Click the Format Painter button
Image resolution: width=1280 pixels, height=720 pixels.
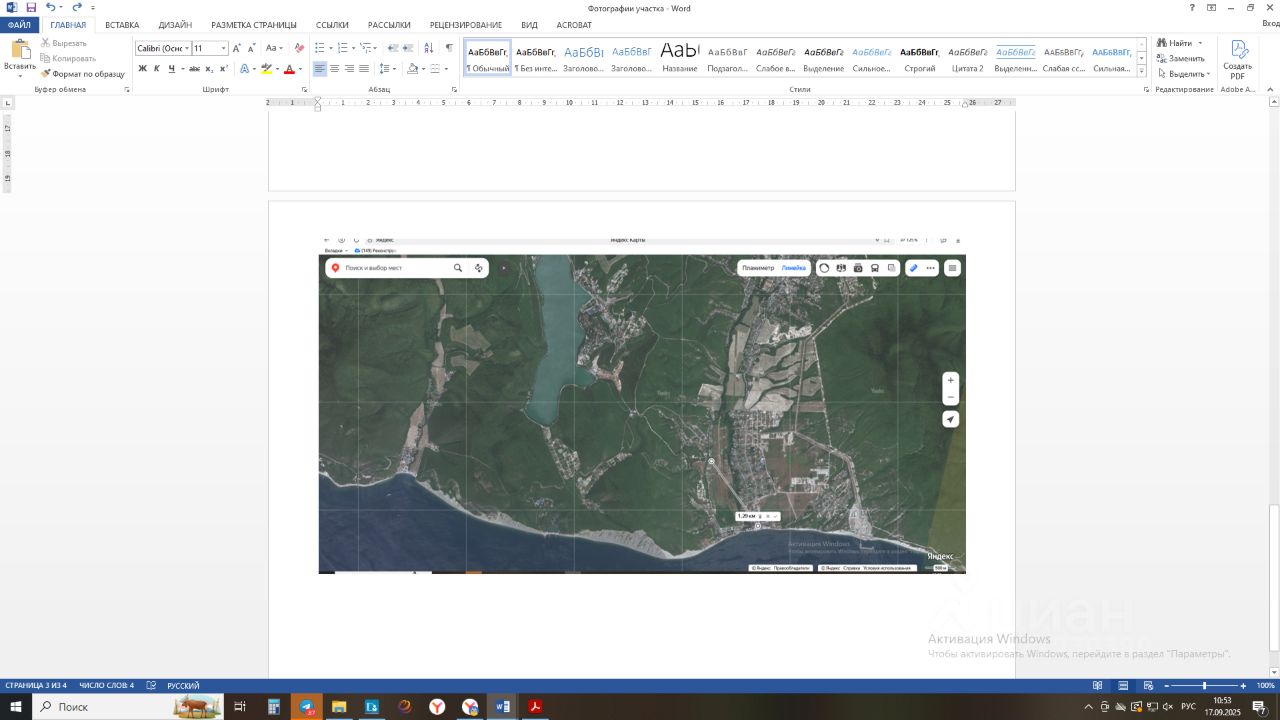(83, 74)
